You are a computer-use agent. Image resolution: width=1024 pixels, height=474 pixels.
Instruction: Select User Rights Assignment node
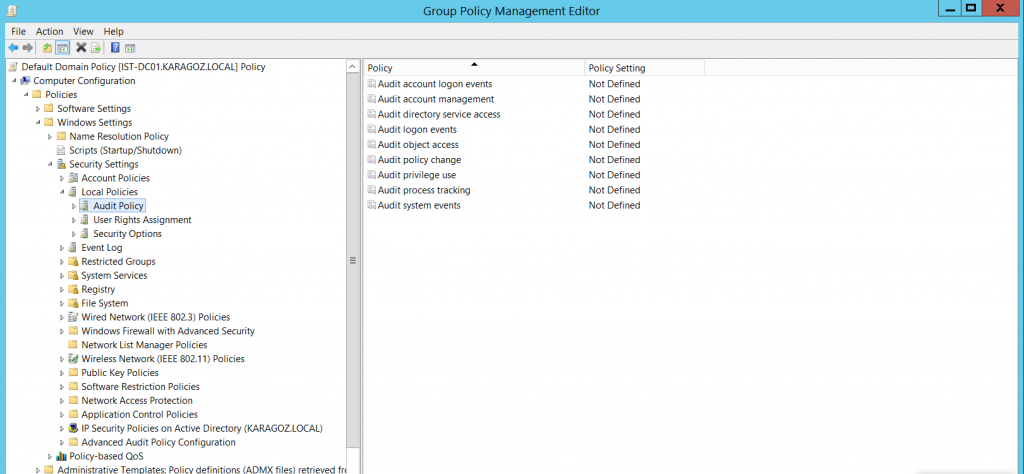(x=142, y=220)
